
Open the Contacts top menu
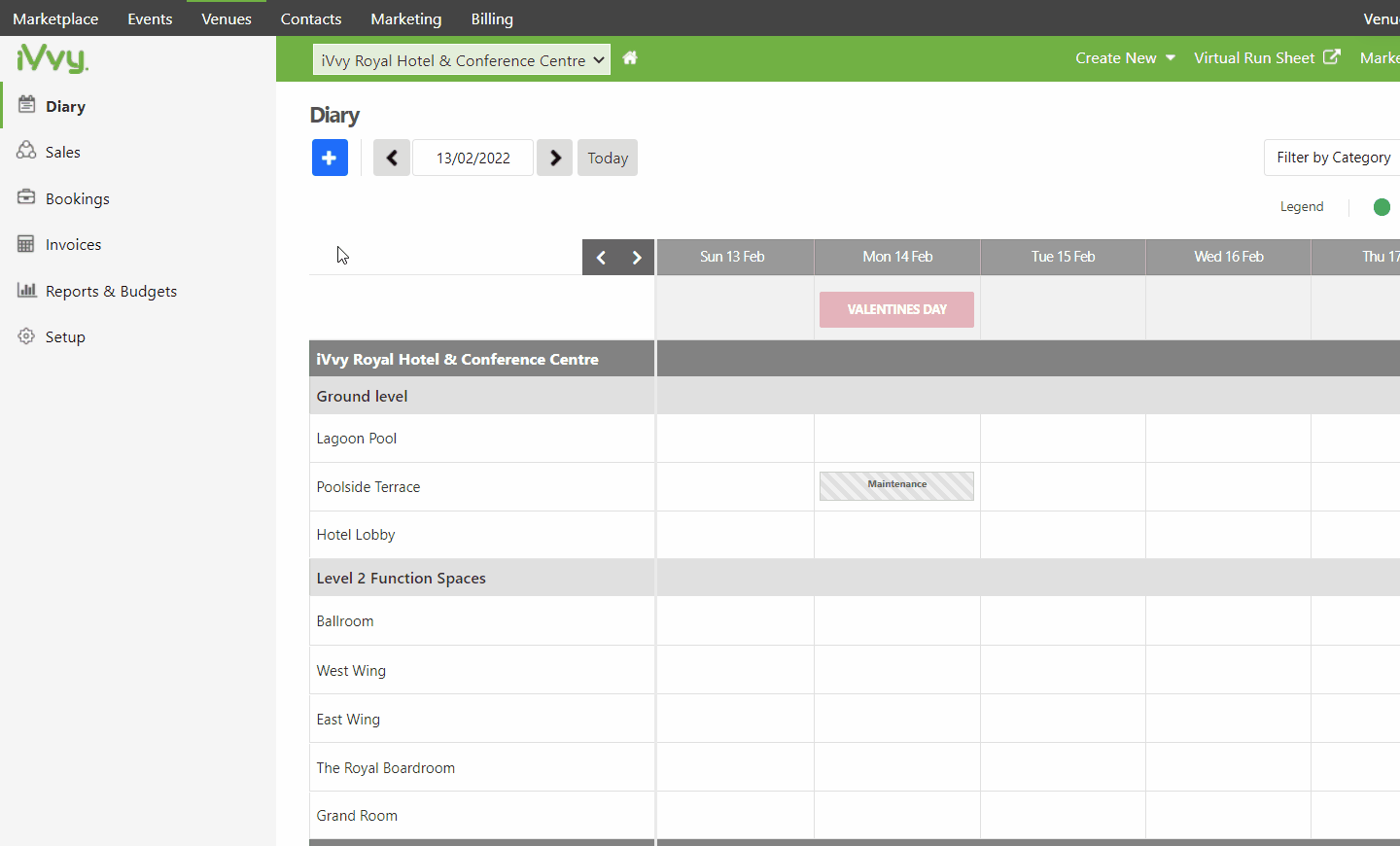tap(311, 18)
